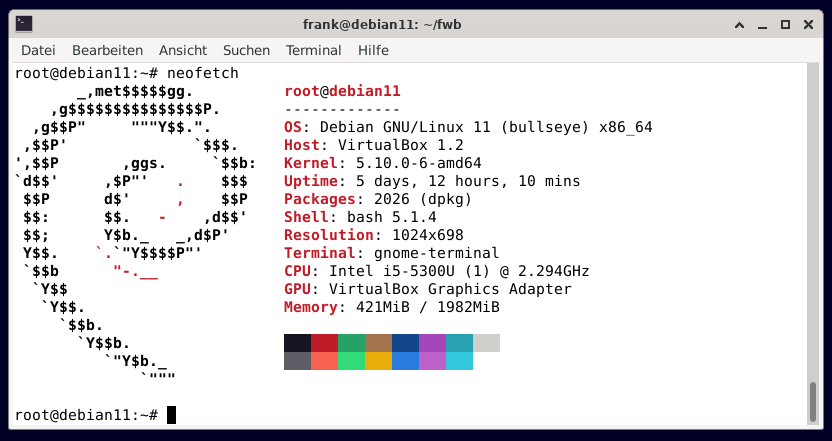832x441 pixels.
Task: Click the red color block in neofetch palette
Action: click(x=324, y=343)
